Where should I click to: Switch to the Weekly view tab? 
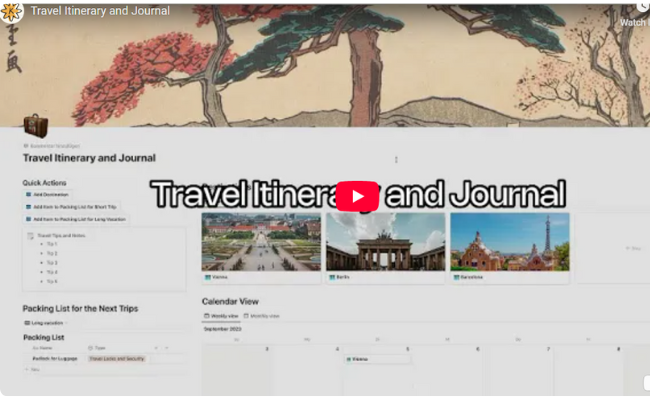click(221, 316)
